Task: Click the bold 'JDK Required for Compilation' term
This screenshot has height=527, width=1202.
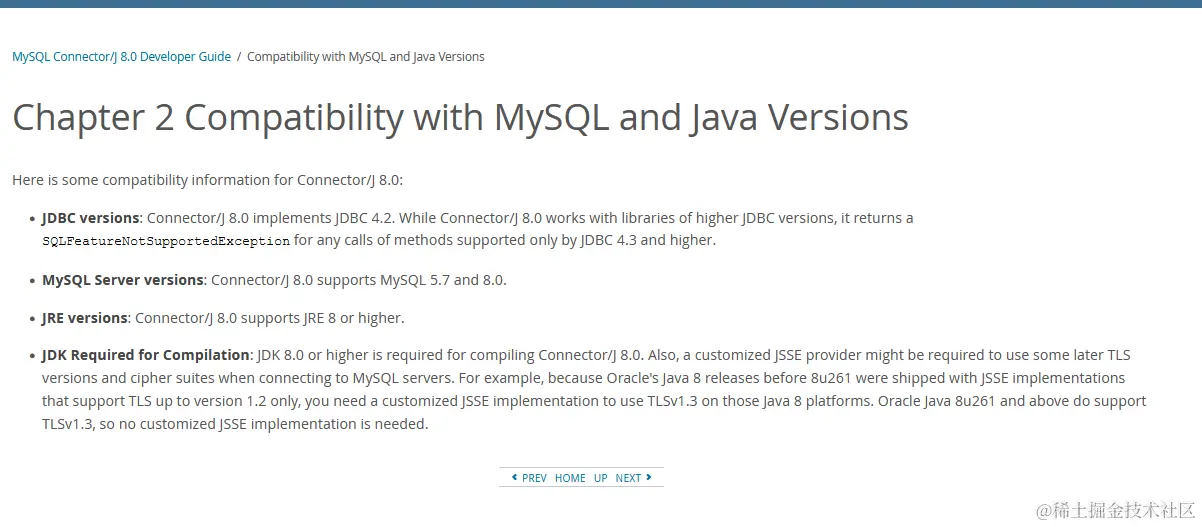Action: [x=145, y=355]
